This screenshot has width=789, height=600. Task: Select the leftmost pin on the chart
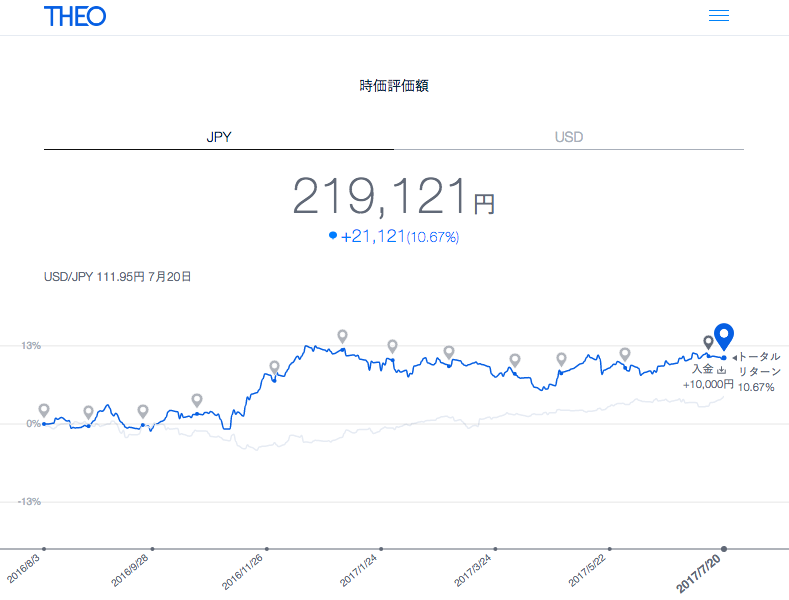[x=44, y=410]
